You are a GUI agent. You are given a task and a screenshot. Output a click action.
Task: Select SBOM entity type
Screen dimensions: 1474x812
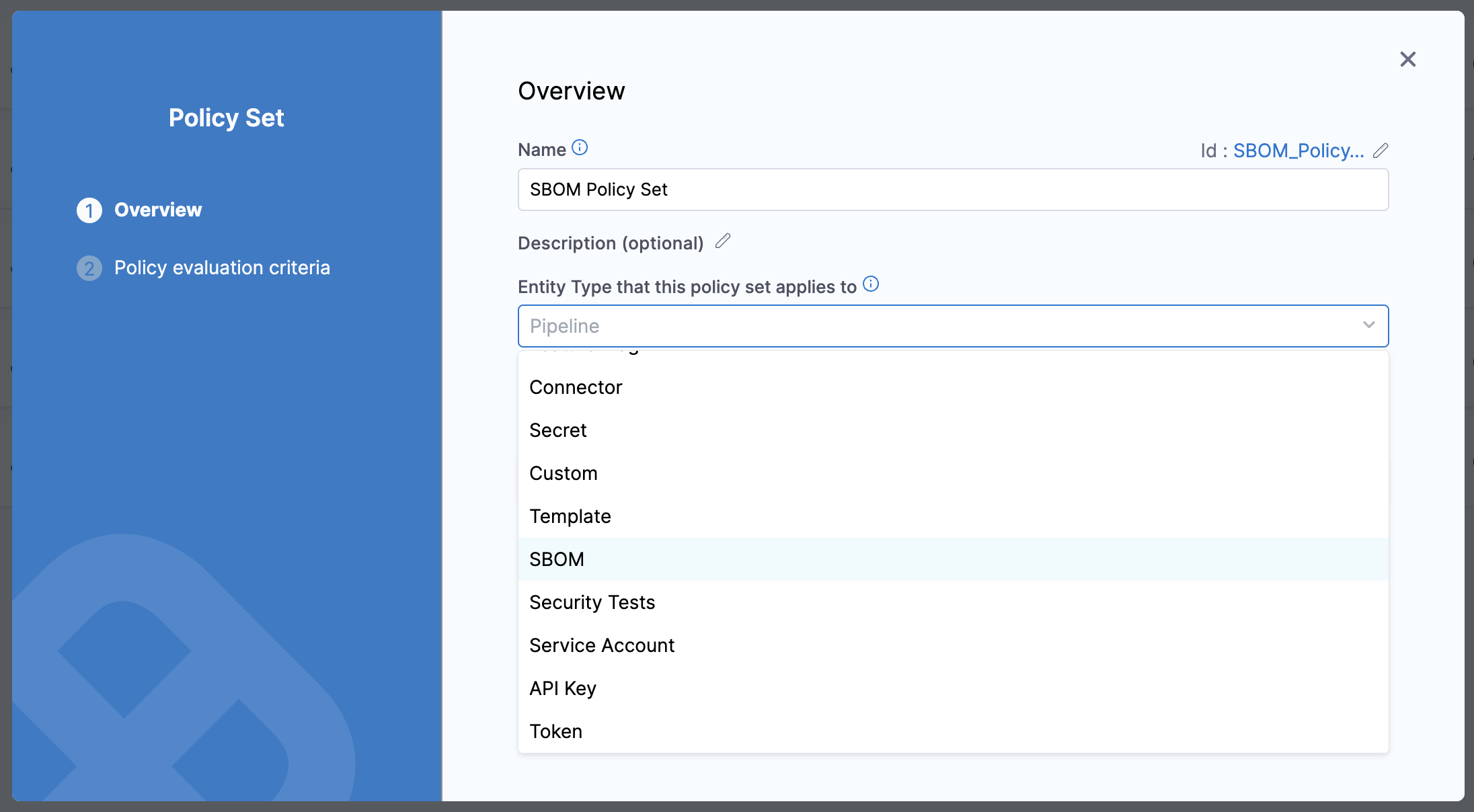click(557, 559)
